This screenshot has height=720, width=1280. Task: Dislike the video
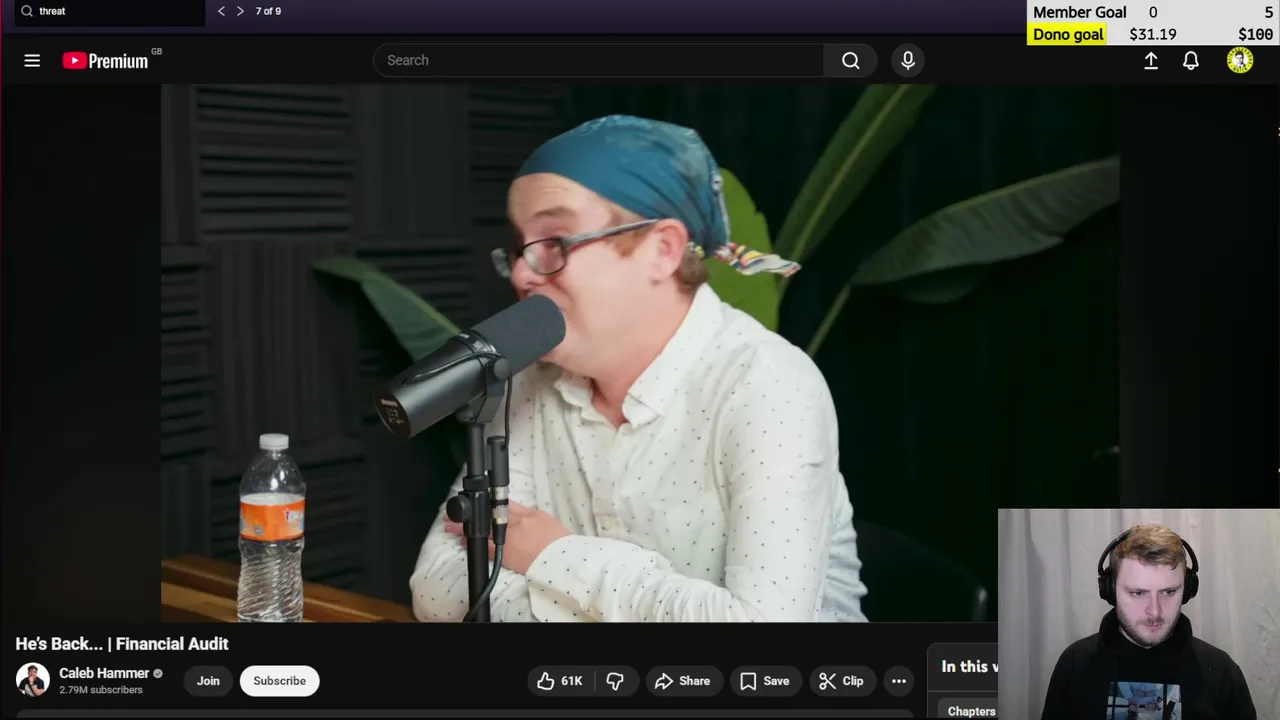tap(615, 681)
